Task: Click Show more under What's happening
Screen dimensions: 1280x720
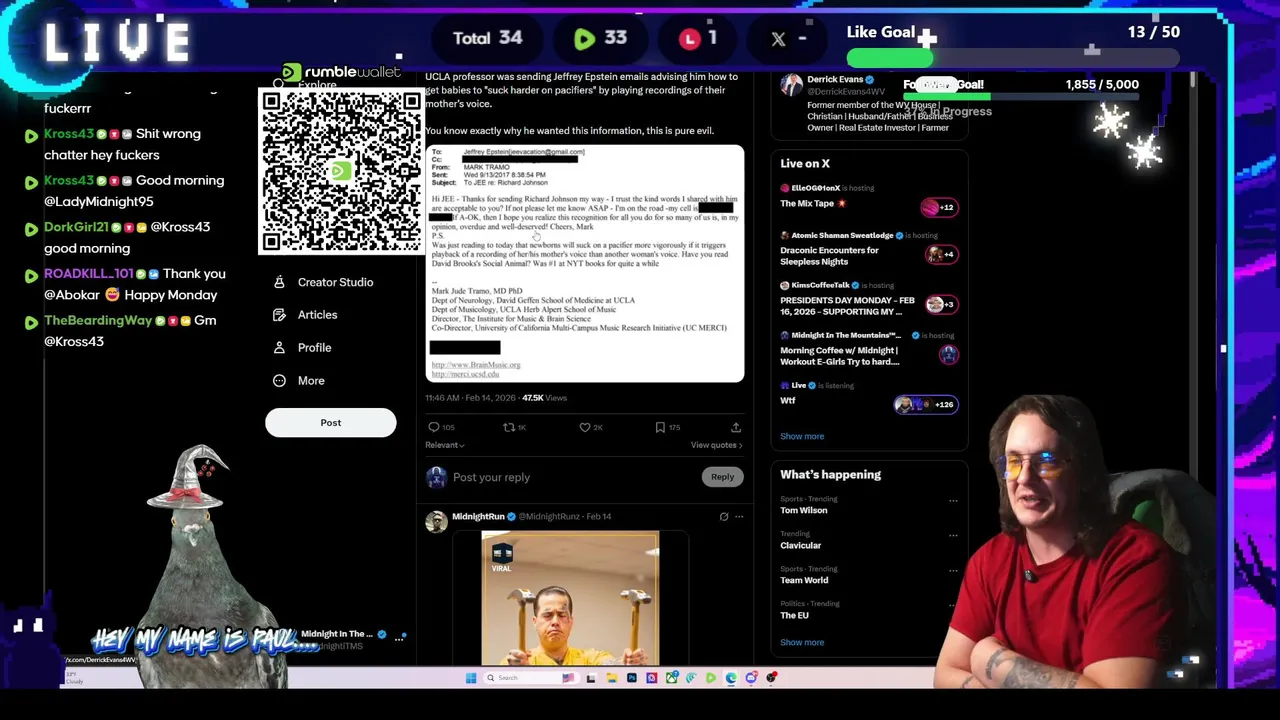Action: point(802,642)
